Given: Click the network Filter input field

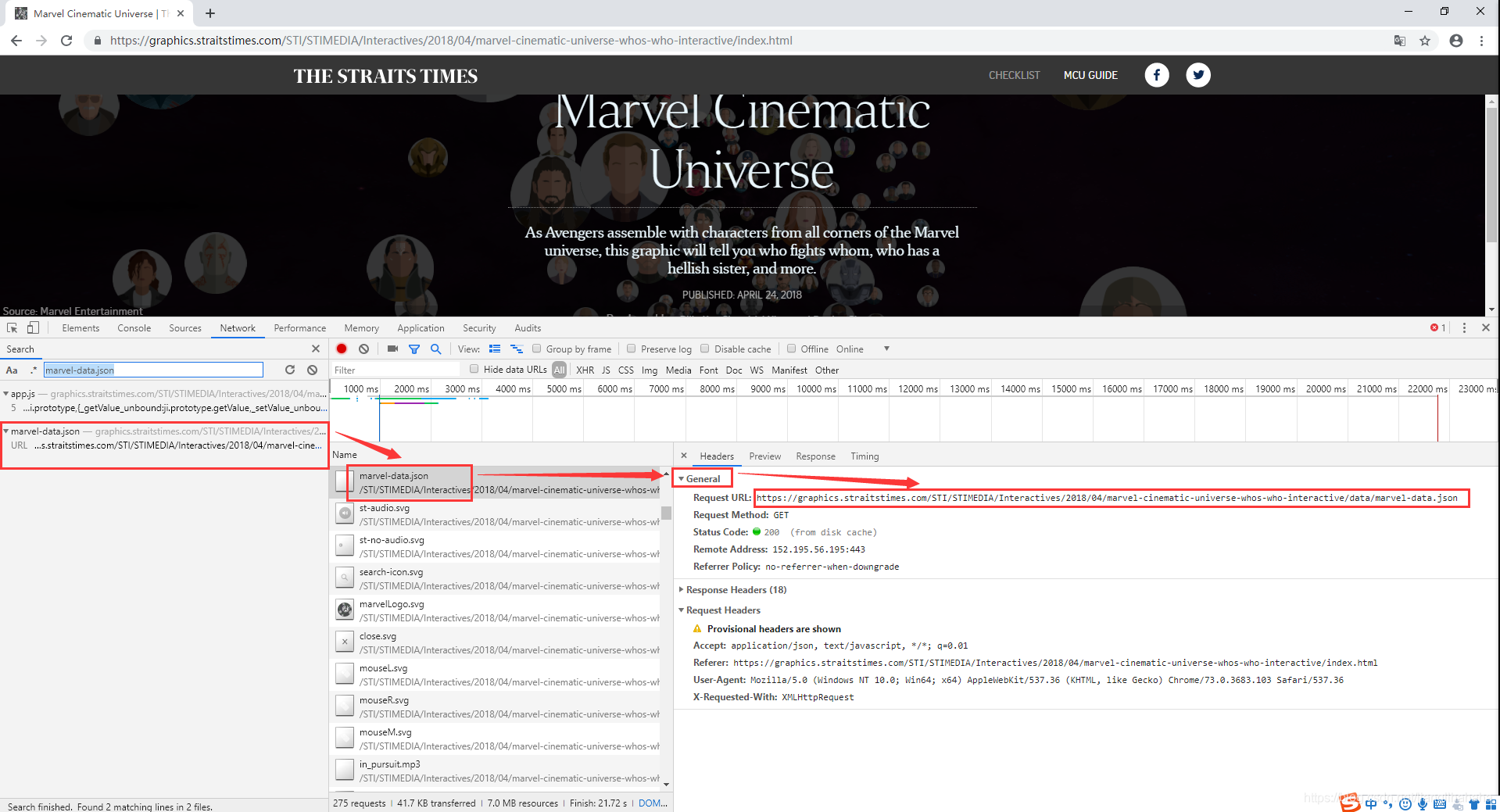Looking at the screenshot, I should pyautogui.click(x=396, y=370).
